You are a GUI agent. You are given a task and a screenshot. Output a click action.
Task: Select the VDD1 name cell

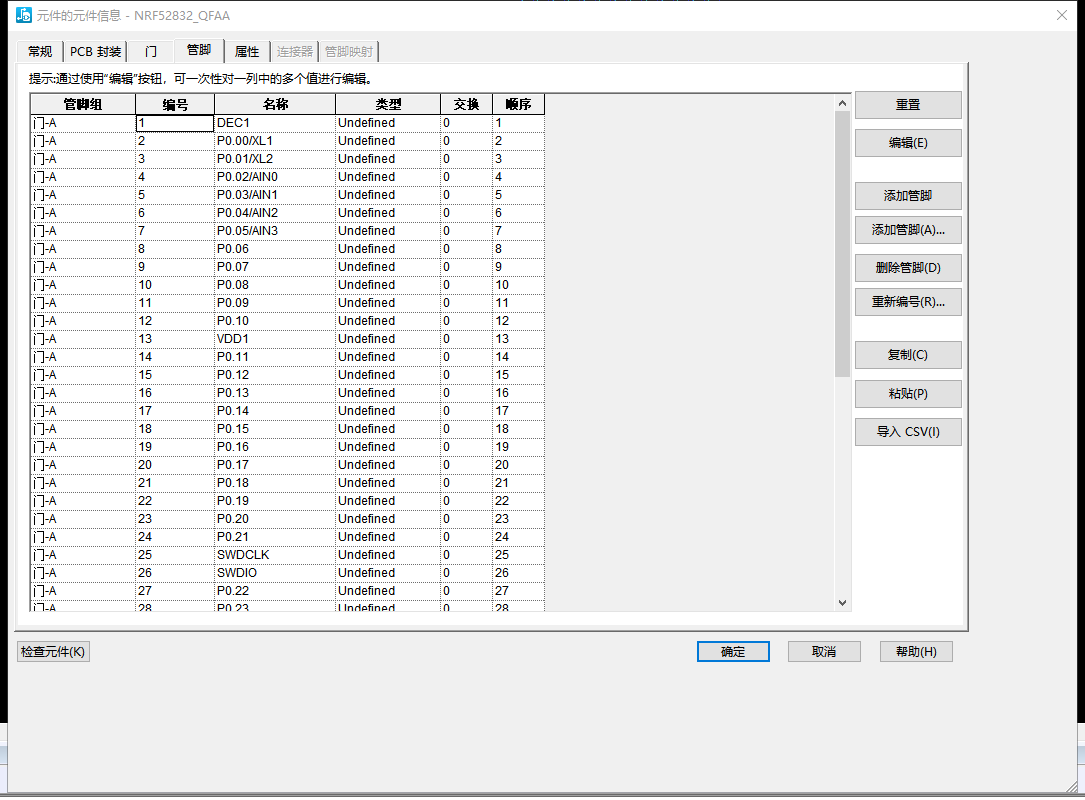275,339
